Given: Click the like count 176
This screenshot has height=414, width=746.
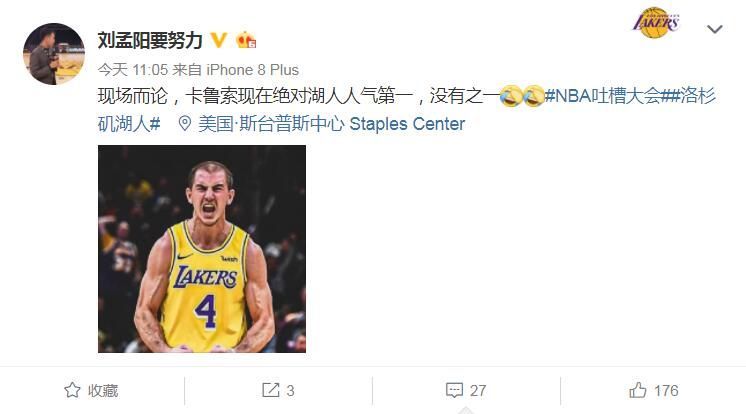Looking at the screenshot, I should tap(666, 391).
